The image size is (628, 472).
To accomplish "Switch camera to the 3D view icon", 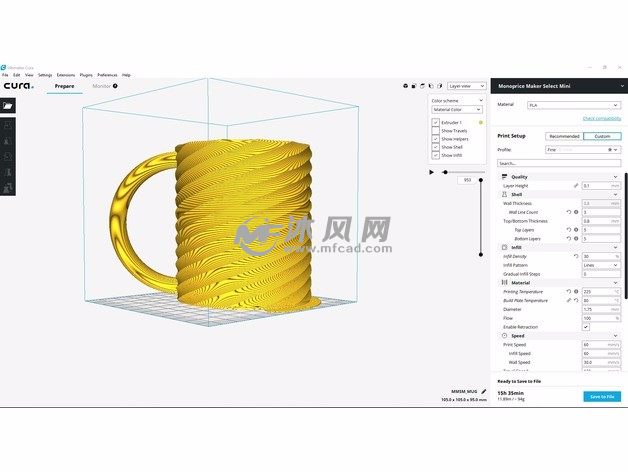I will coord(405,86).
